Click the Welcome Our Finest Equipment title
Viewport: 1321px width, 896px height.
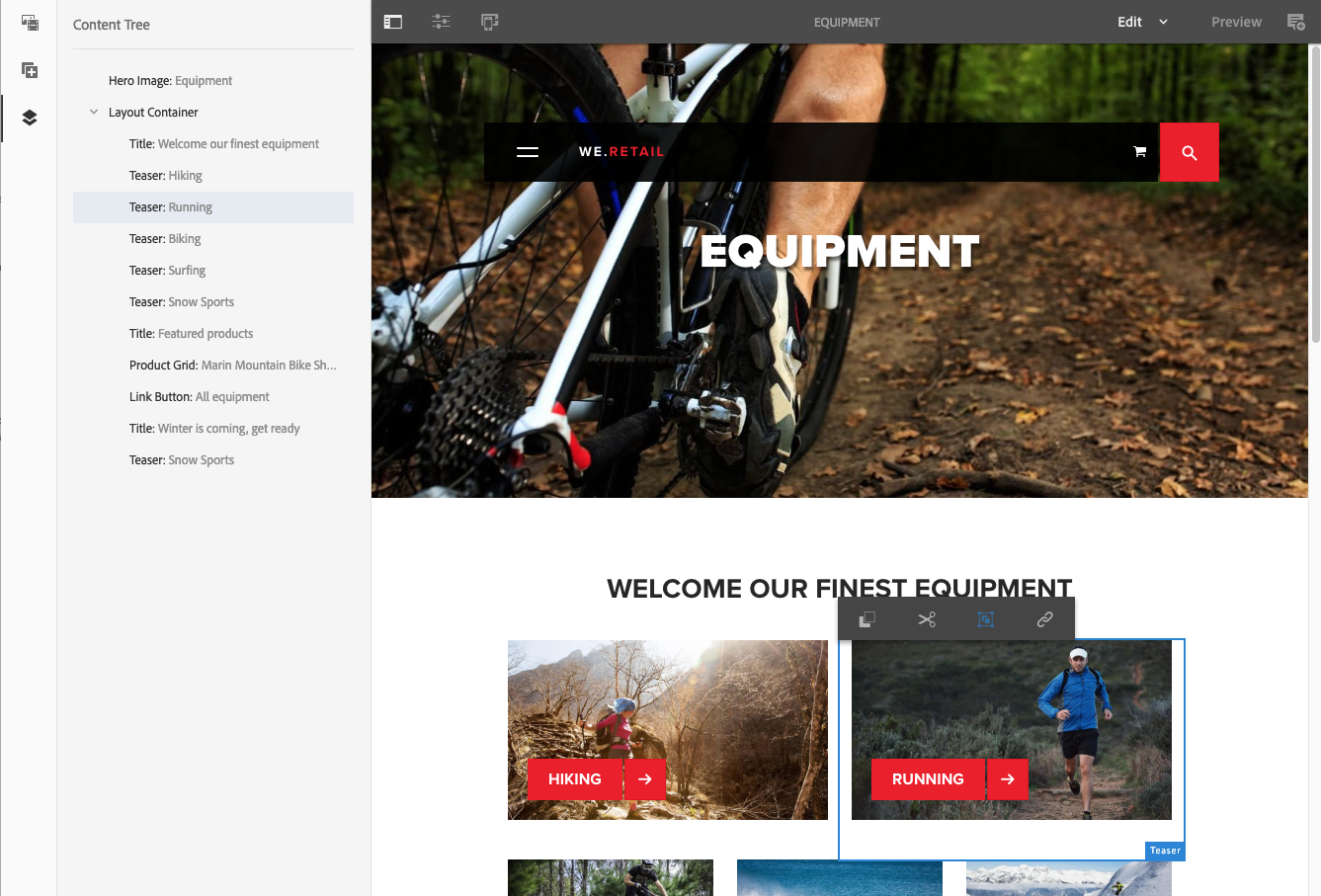click(840, 589)
